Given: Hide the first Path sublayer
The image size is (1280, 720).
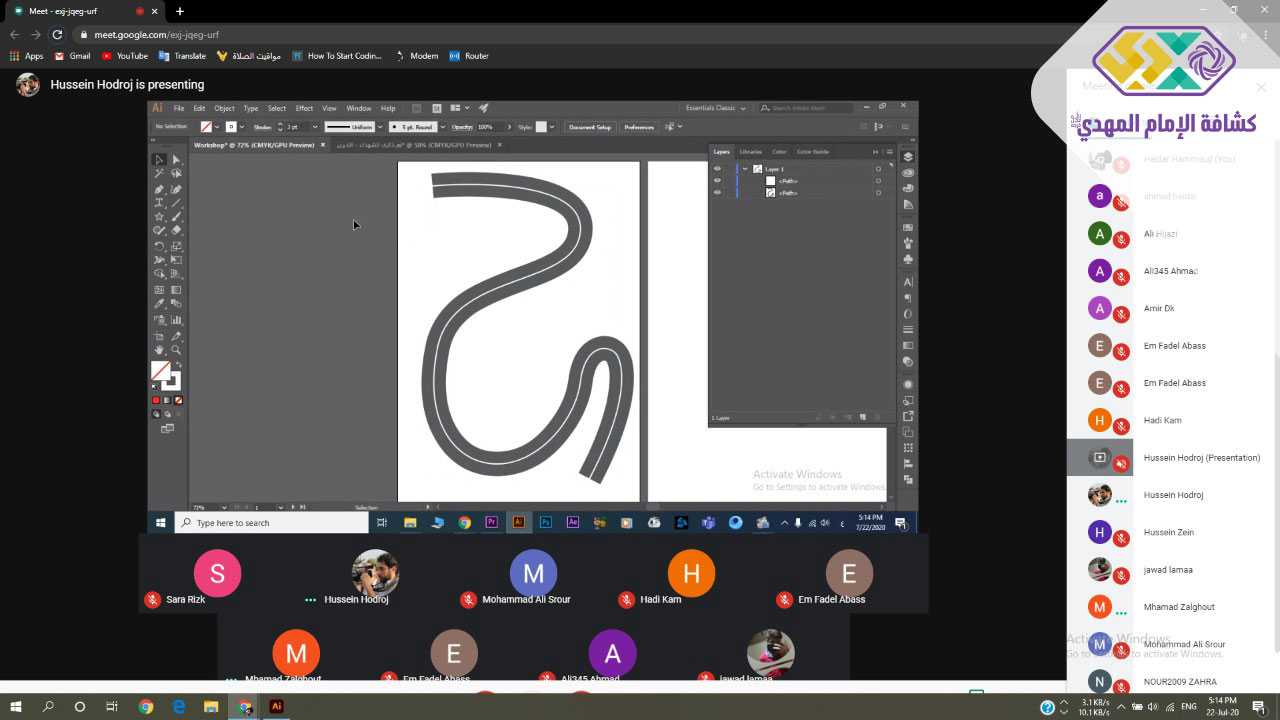Looking at the screenshot, I should click(x=717, y=181).
